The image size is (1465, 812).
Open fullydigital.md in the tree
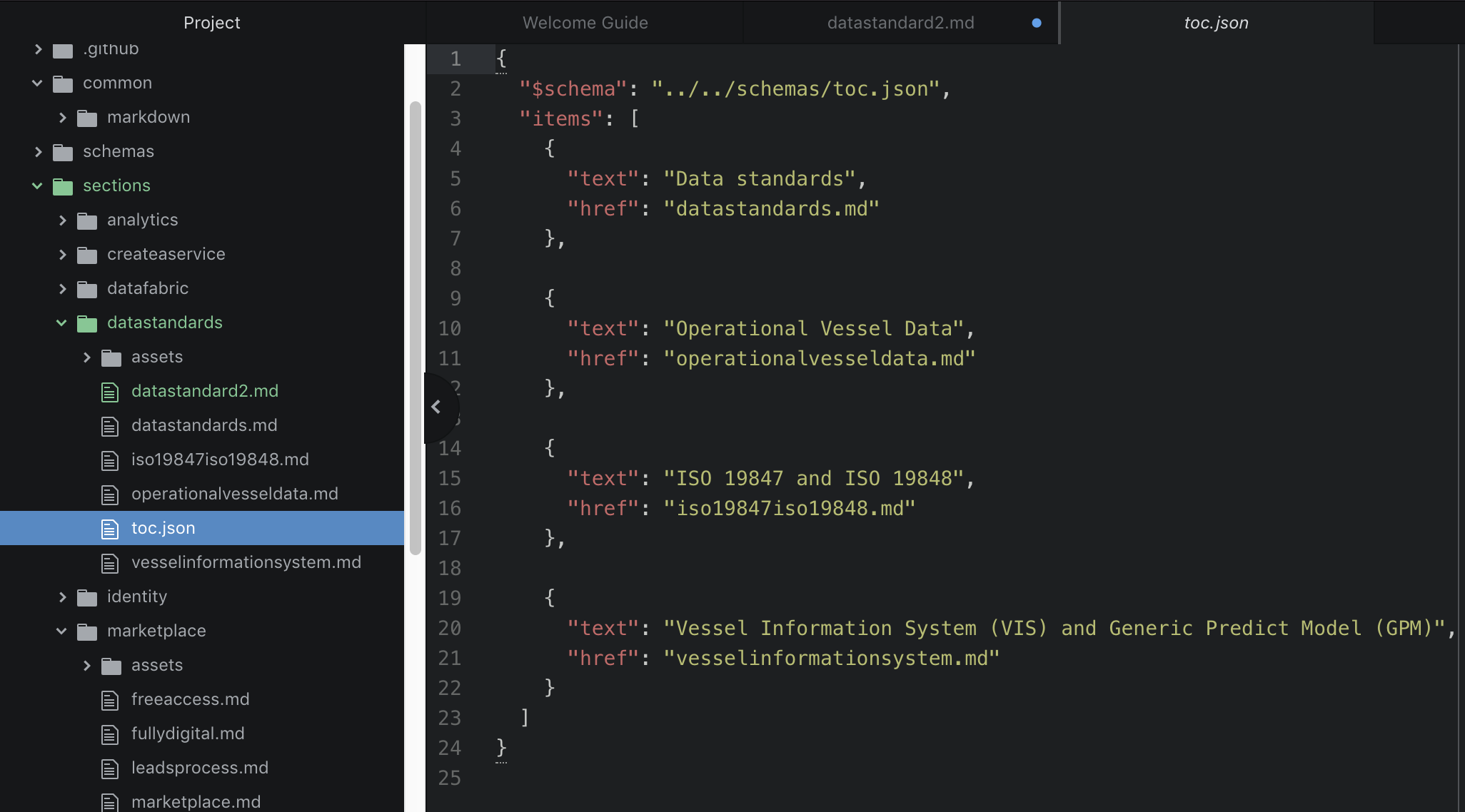(x=188, y=734)
